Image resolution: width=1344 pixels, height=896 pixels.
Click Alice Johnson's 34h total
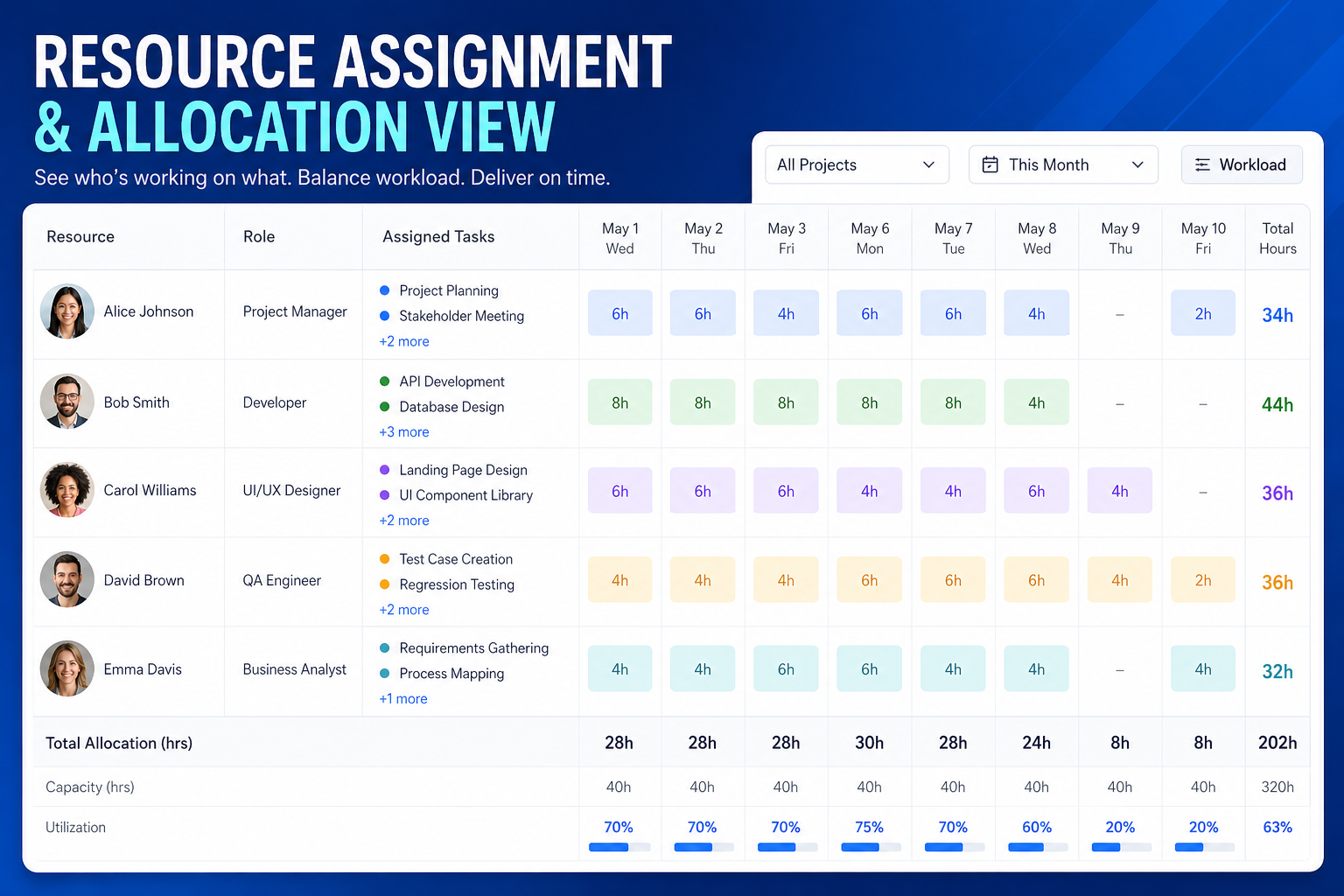pos(1277,315)
